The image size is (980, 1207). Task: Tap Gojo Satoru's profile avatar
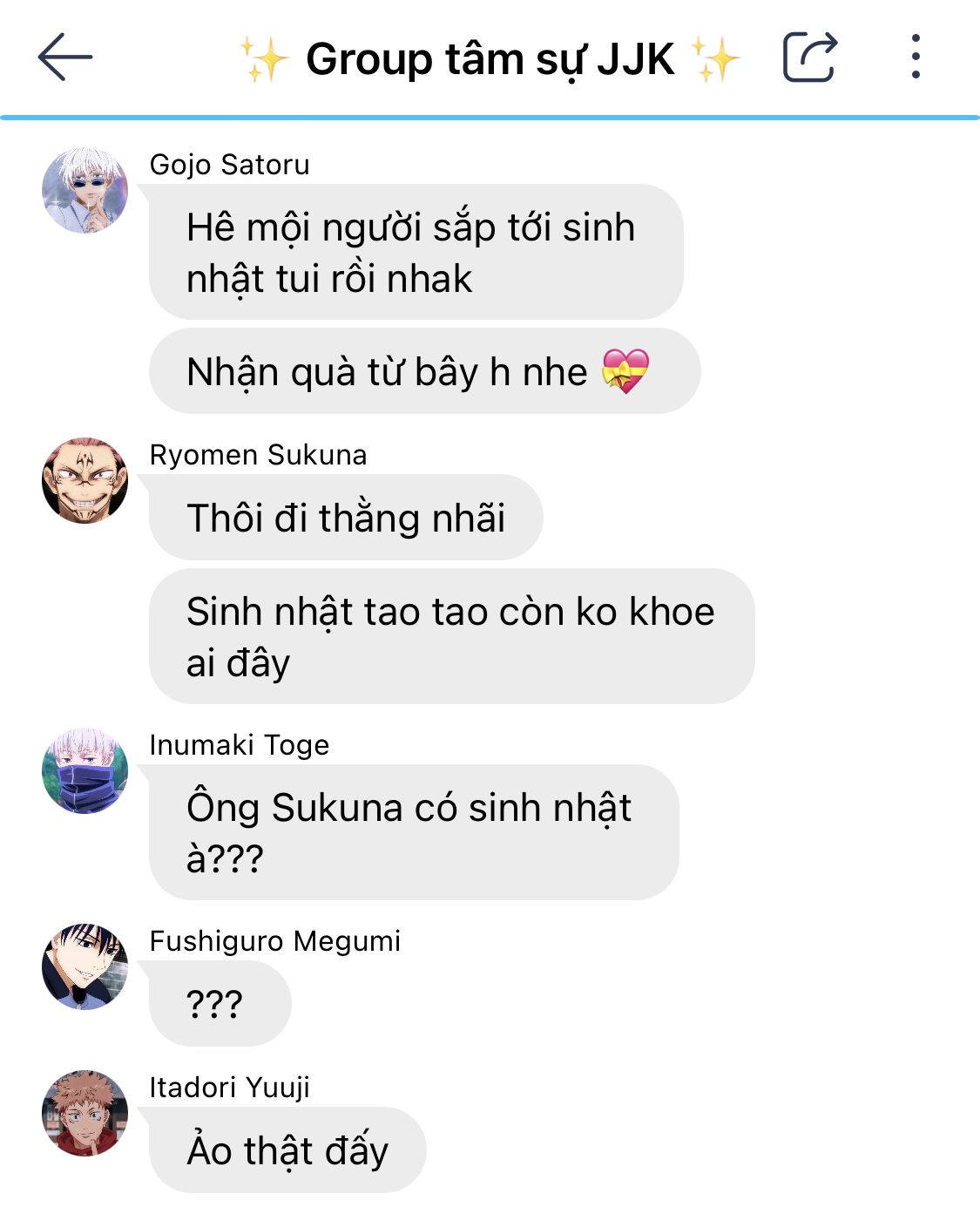pyautogui.click(x=85, y=190)
